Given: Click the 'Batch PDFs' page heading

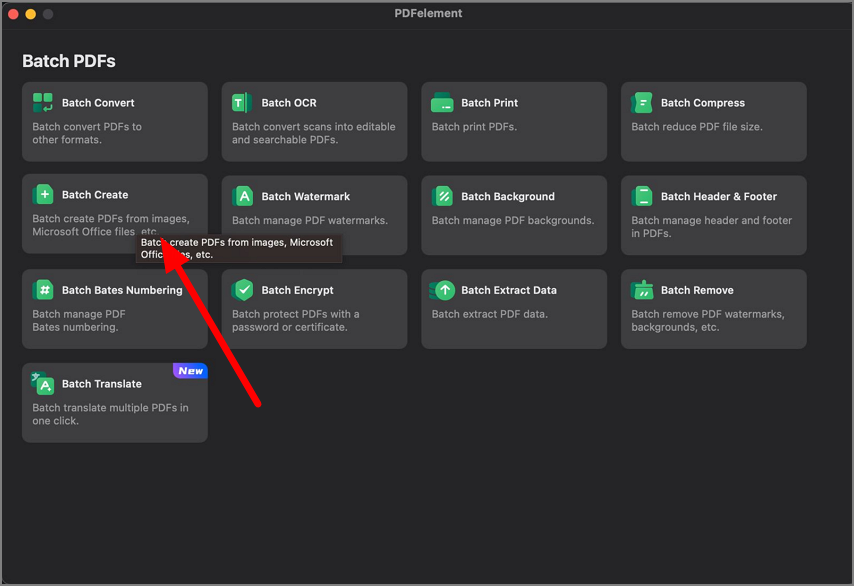Looking at the screenshot, I should tap(69, 61).
